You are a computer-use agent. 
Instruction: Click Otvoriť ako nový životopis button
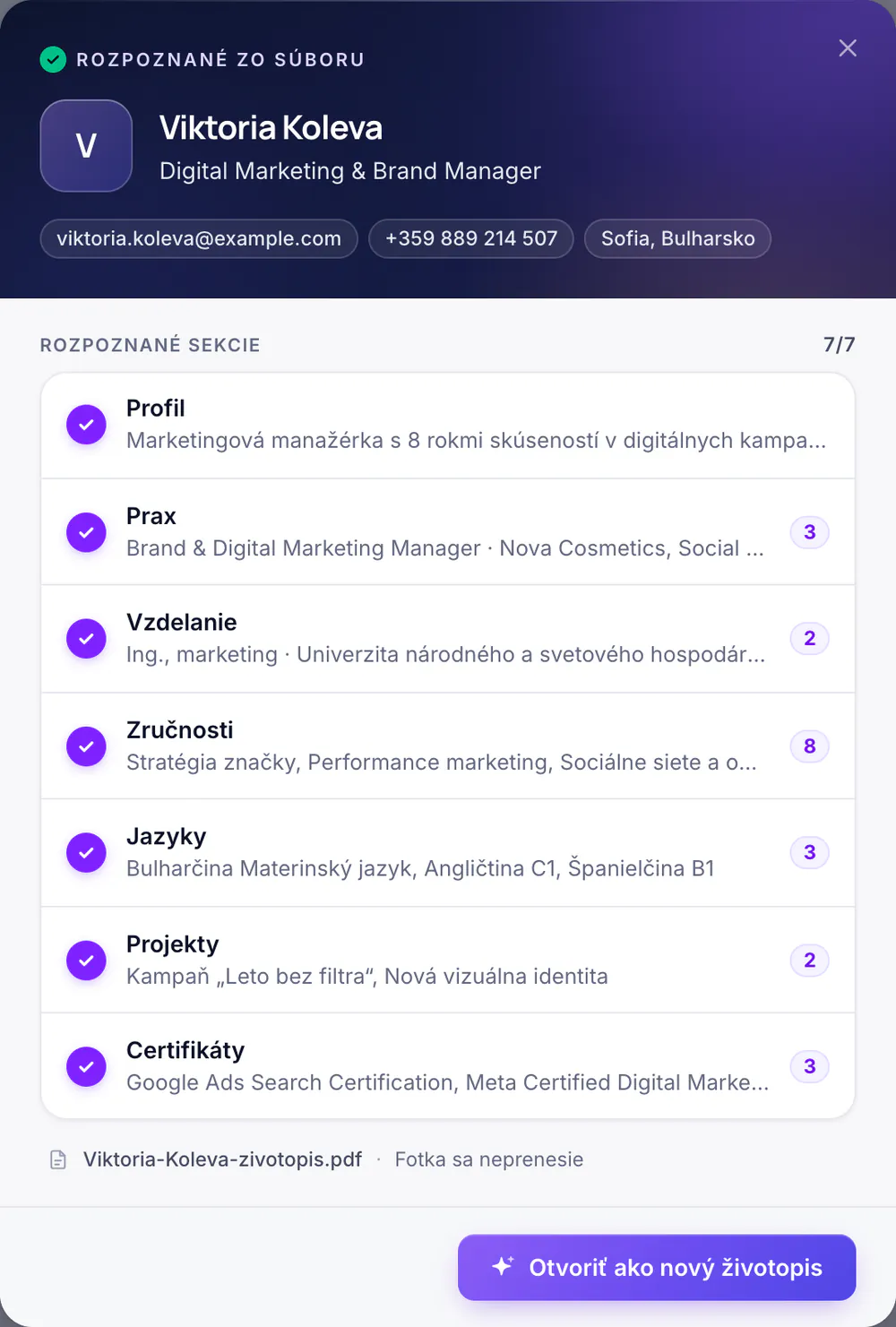point(657,1267)
